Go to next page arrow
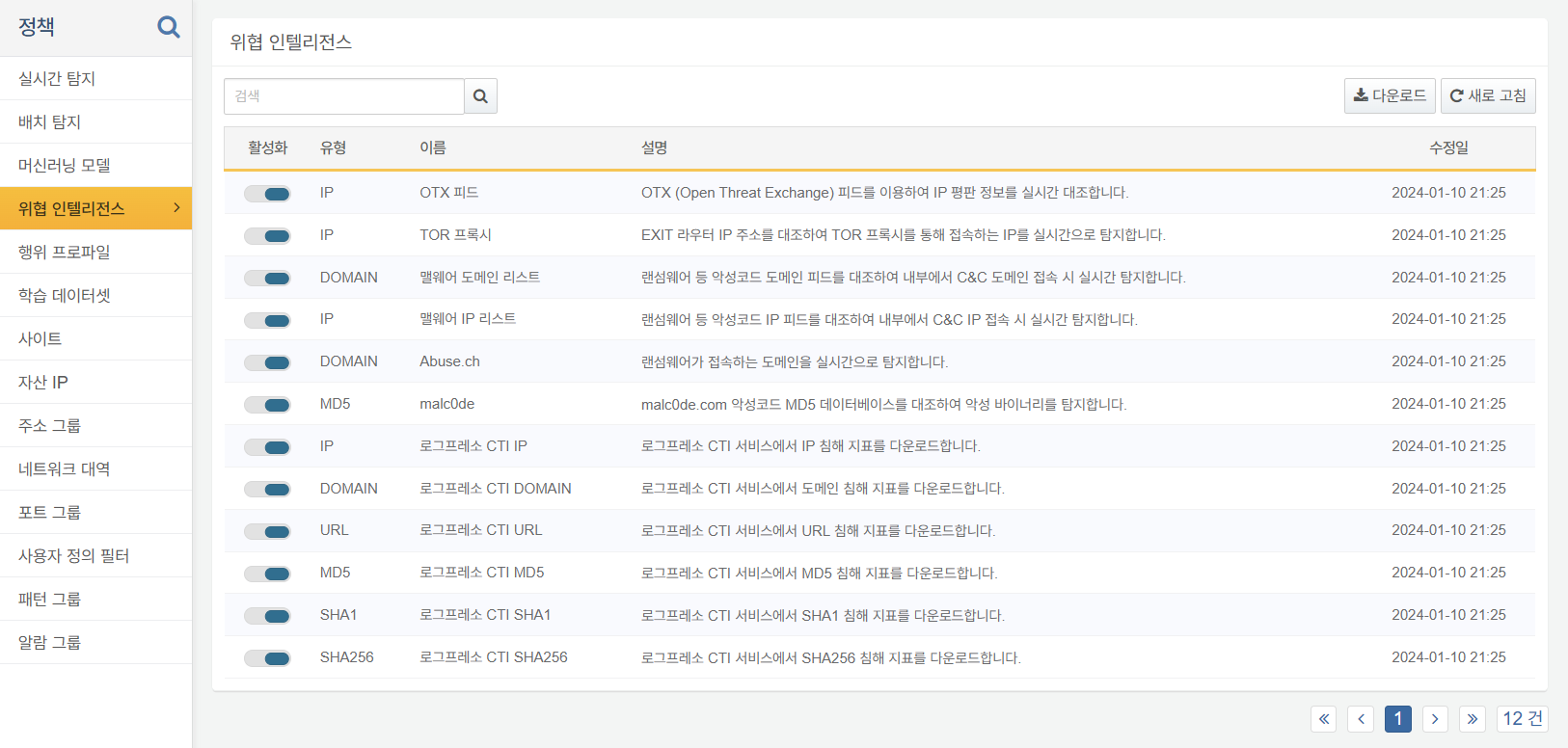Viewport: 1568px width, 748px height. pos(1435,719)
